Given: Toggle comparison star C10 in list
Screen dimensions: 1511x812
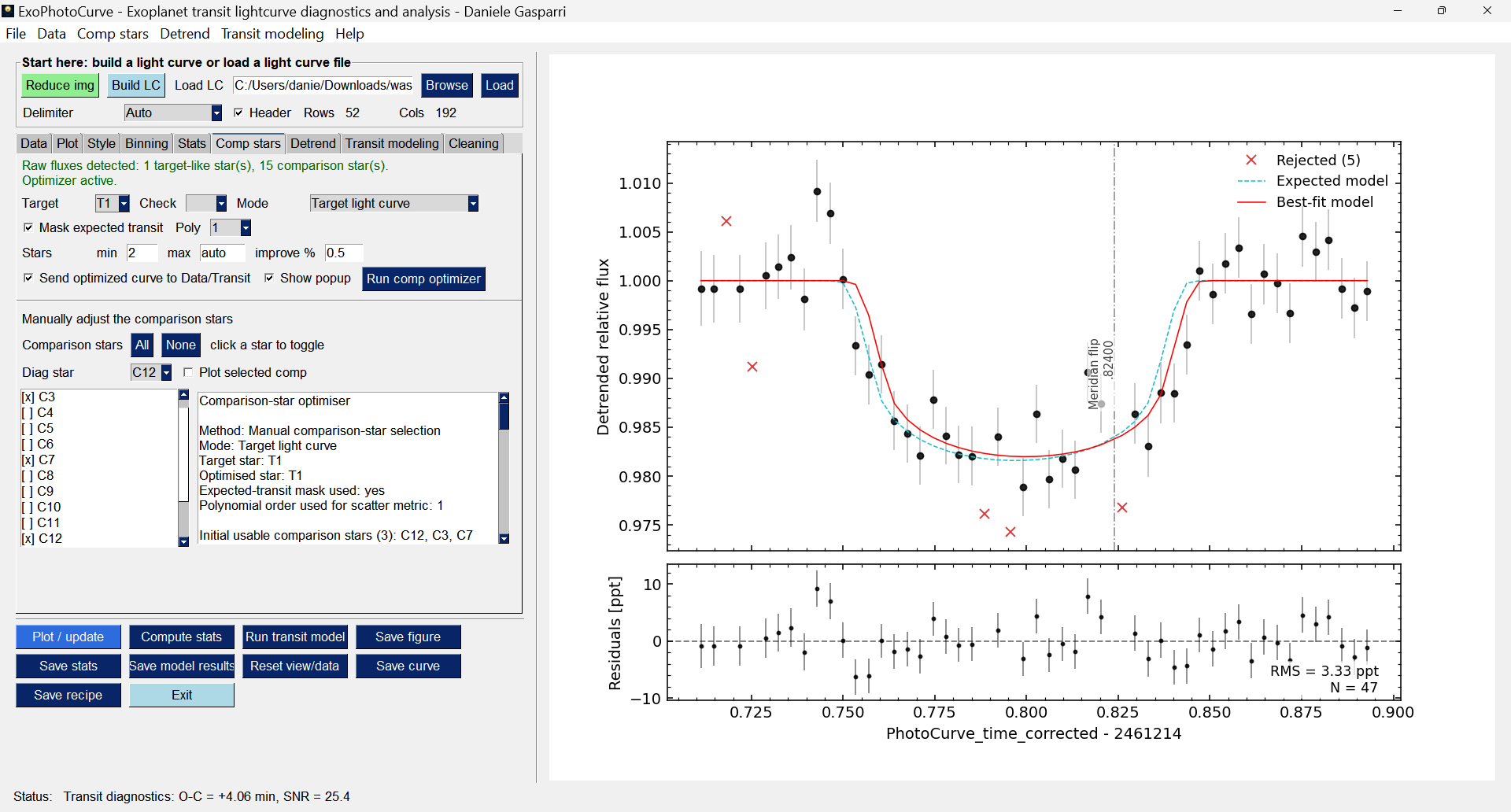Looking at the screenshot, I should click(41, 507).
